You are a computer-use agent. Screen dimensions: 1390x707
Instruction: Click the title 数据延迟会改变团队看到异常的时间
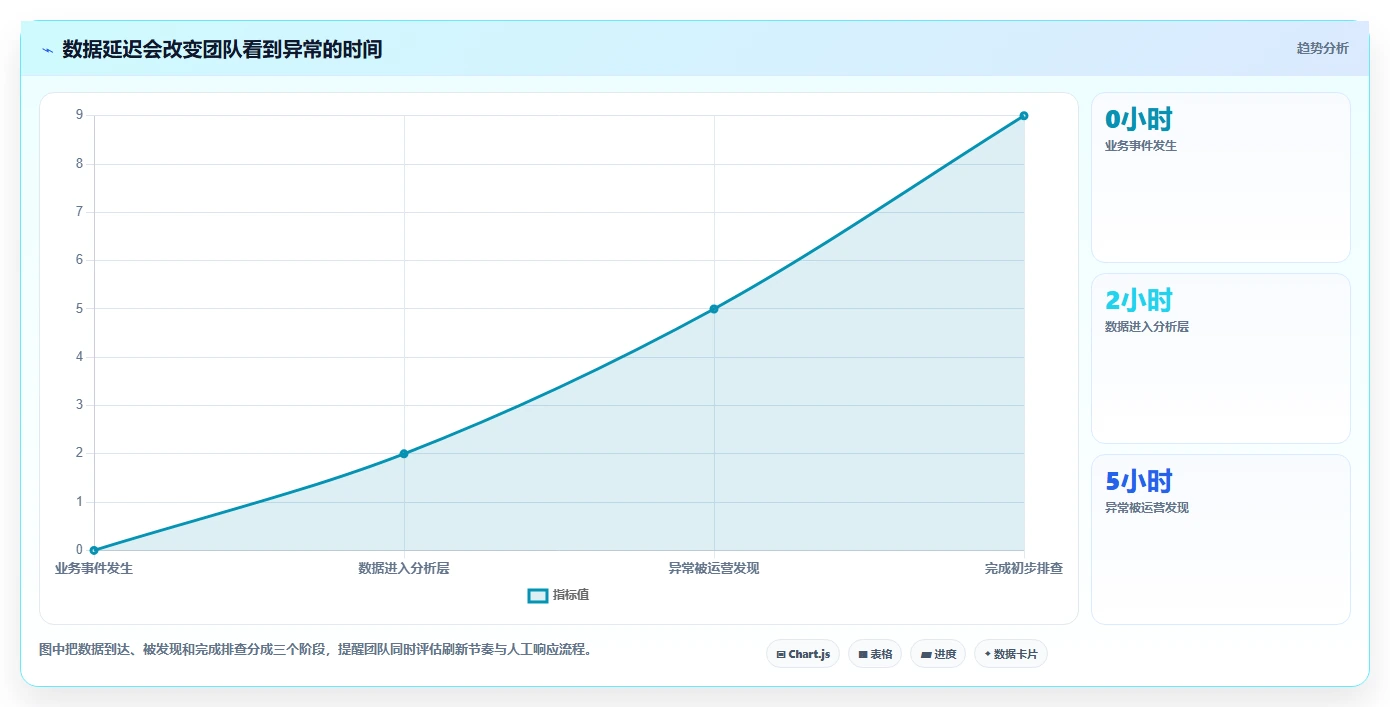(222, 49)
